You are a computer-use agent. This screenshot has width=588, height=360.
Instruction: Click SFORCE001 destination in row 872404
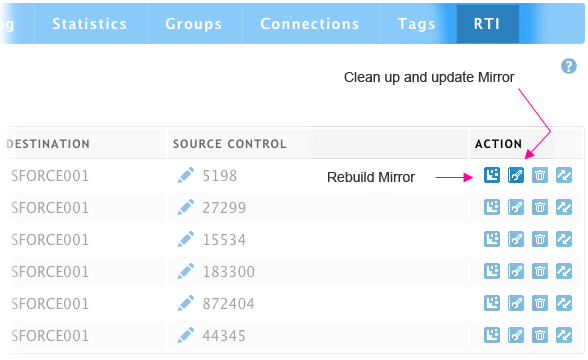pyautogui.click(x=50, y=304)
